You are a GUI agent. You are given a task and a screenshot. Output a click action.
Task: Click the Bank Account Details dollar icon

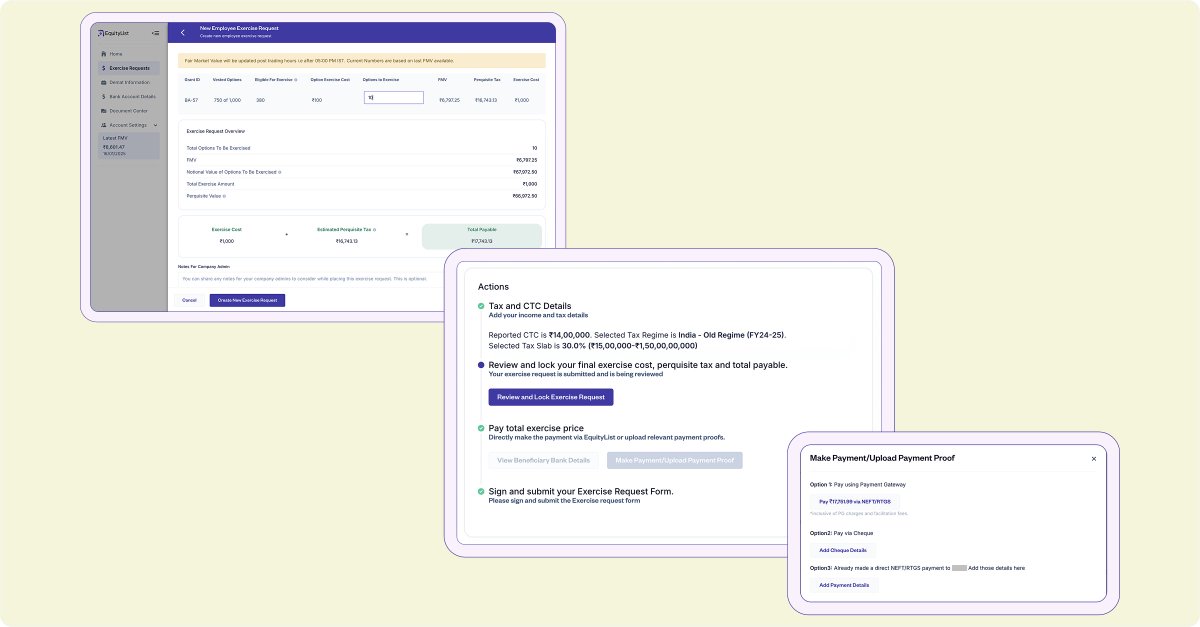pos(104,97)
